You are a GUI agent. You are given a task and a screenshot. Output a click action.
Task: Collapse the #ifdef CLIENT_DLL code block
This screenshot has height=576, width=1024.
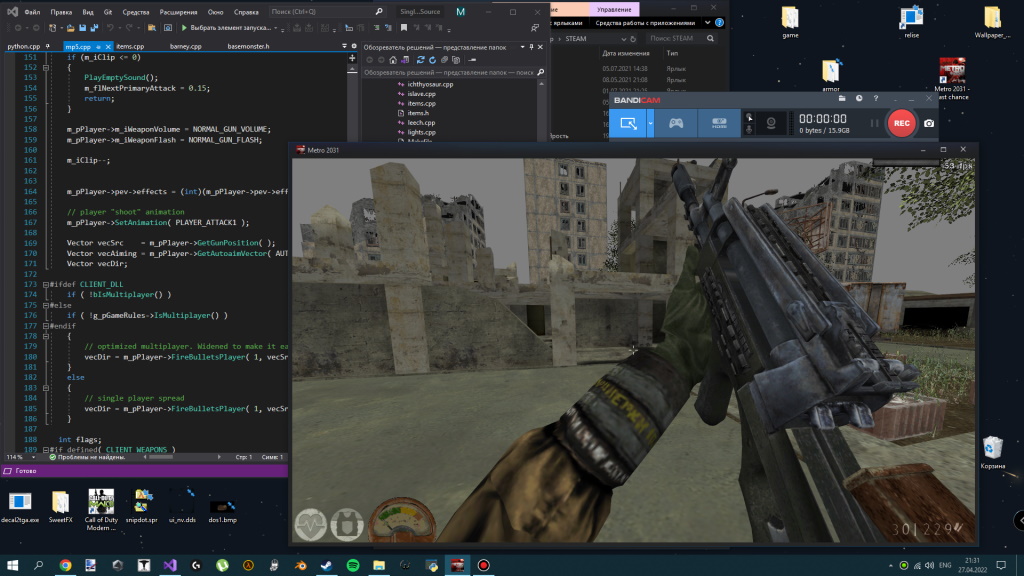pyautogui.click(x=47, y=284)
